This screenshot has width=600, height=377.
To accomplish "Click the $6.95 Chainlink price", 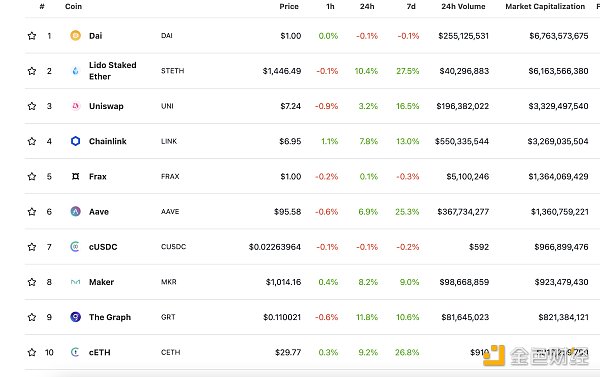I will (290, 141).
